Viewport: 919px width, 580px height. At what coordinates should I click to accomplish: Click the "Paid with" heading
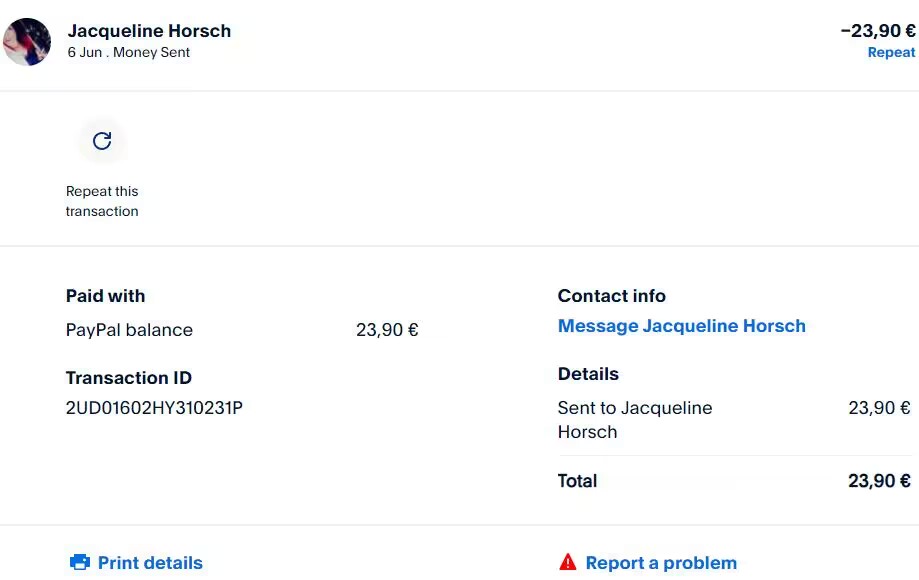[x=105, y=296]
